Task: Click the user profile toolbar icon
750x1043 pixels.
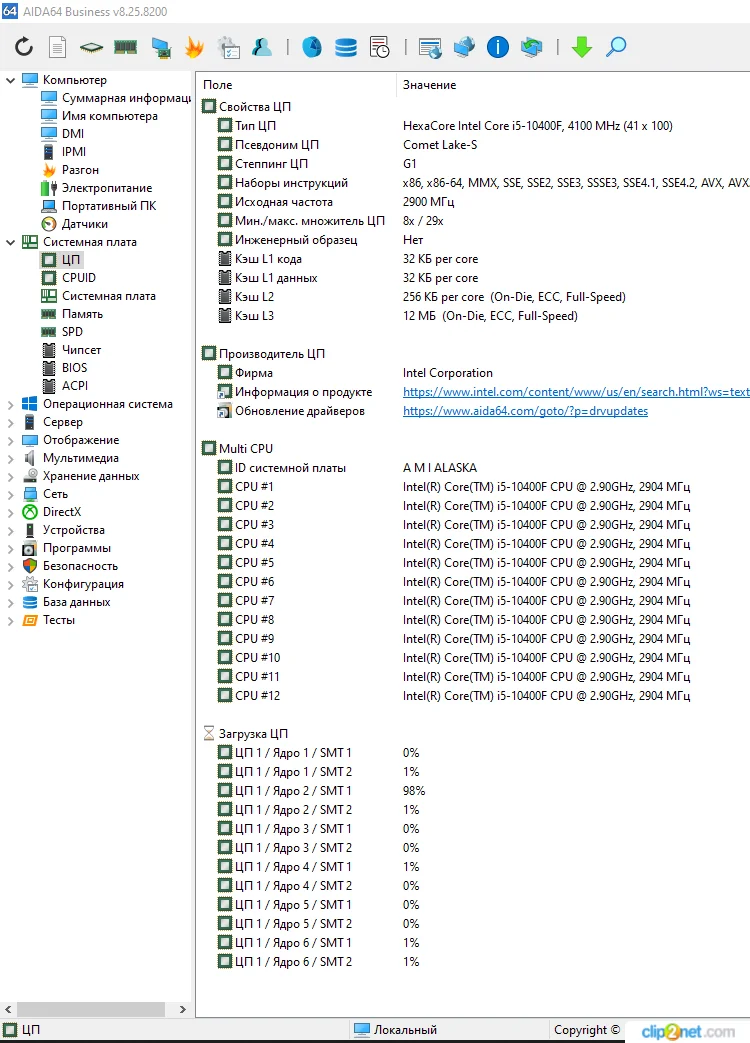Action: [263, 47]
